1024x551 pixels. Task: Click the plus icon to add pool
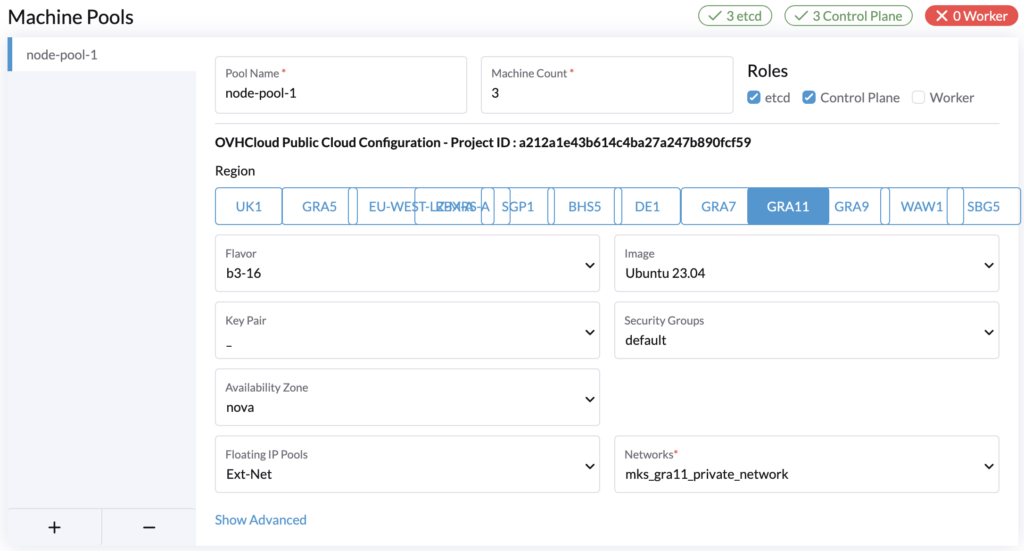[54, 527]
